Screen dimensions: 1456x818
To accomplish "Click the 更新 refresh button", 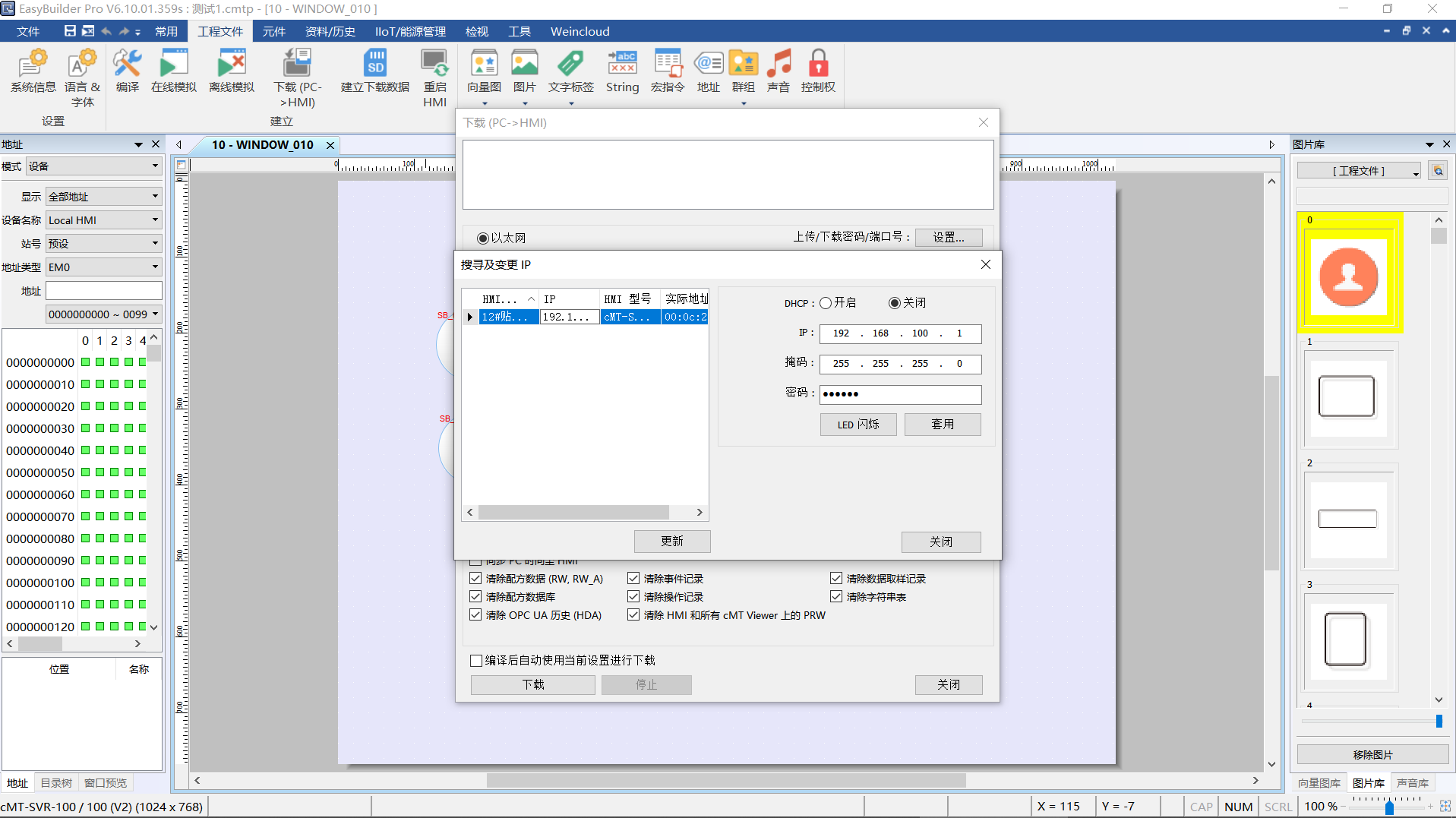I will tap(672, 542).
